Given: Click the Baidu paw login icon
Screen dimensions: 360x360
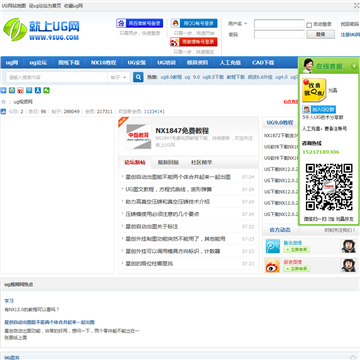Looking at the screenshot, I should (x=121, y=23).
